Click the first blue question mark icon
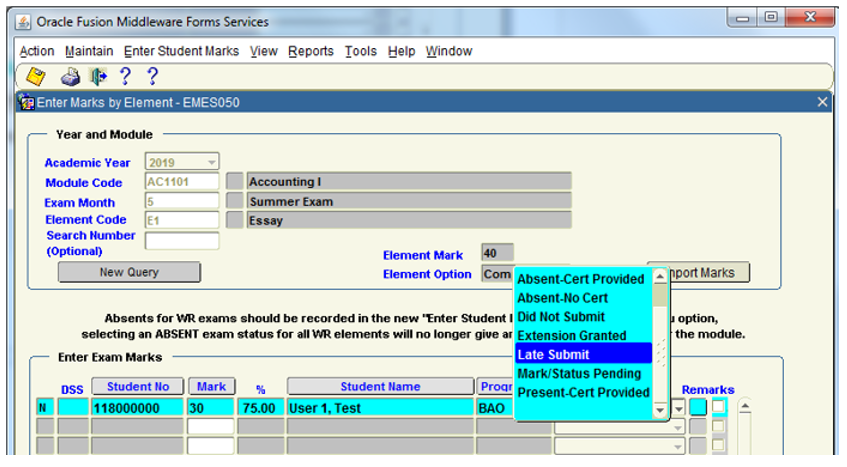Screen dimensions: 847x467 (x=125, y=77)
